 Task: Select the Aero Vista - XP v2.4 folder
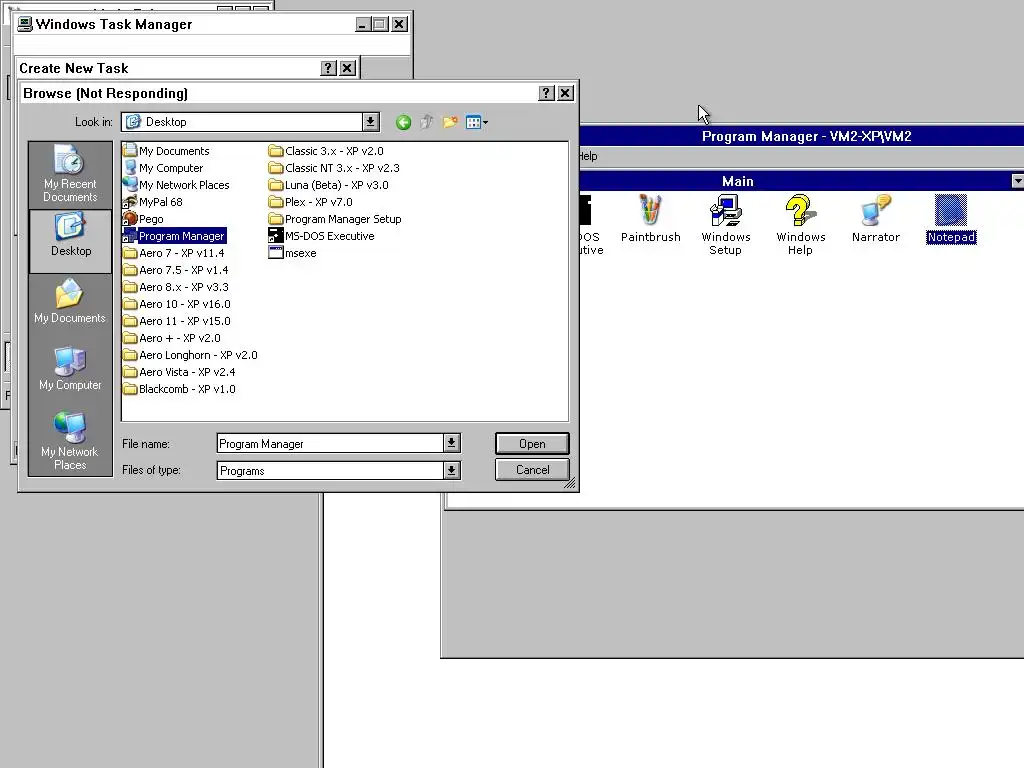click(179, 372)
